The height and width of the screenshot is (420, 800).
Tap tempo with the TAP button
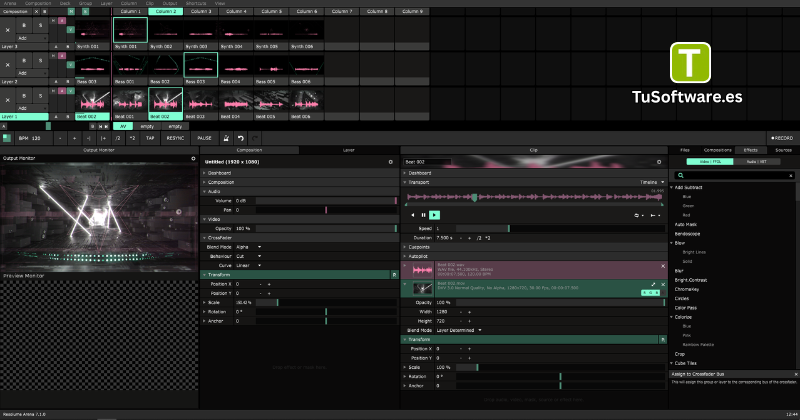tap(150, 138)
